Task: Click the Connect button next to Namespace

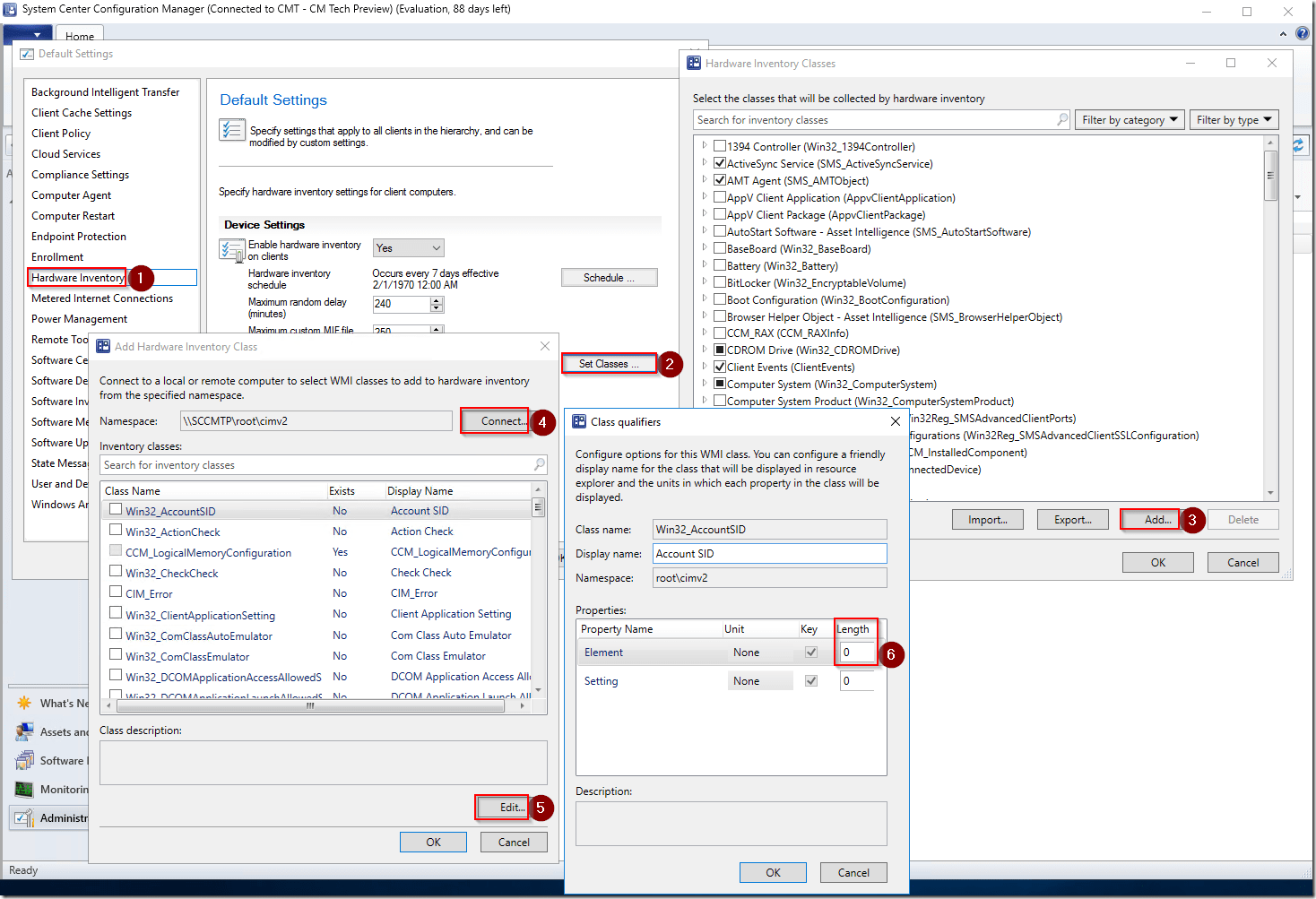Action: (504, 420)
